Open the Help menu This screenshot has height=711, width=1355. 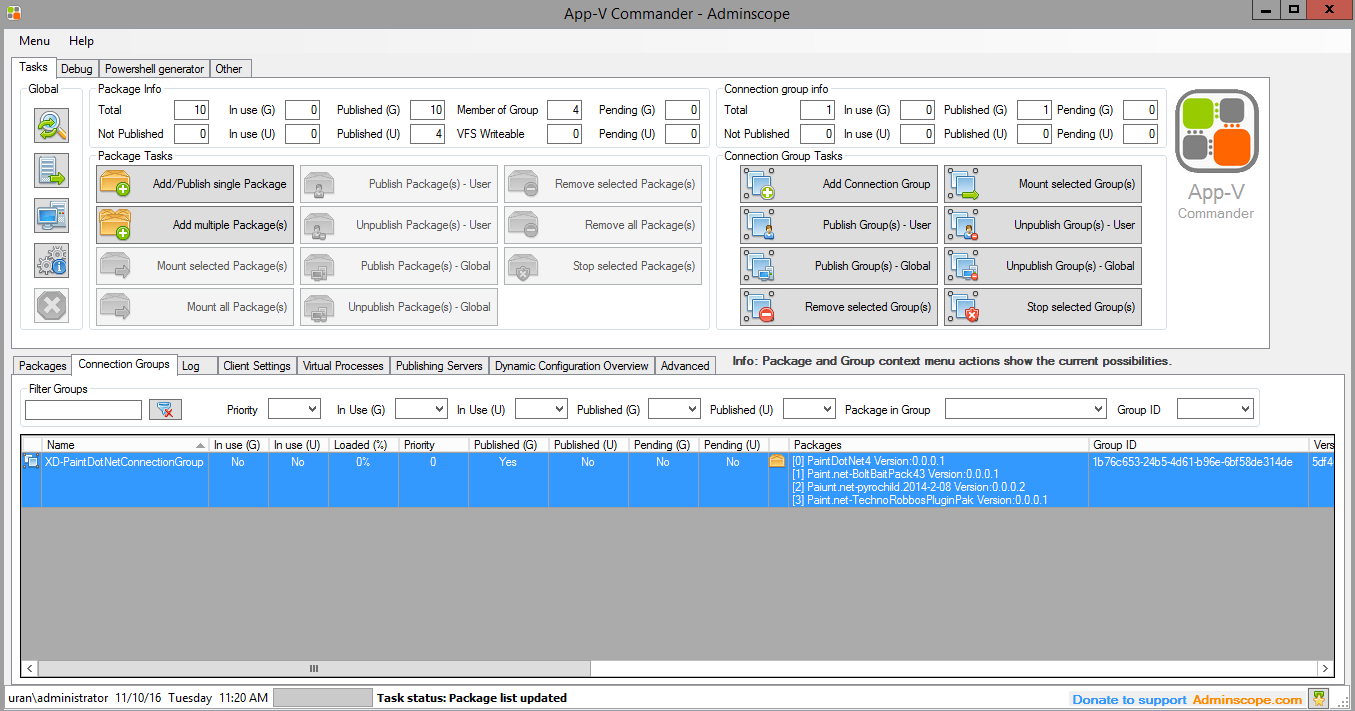tap(81, 41)
